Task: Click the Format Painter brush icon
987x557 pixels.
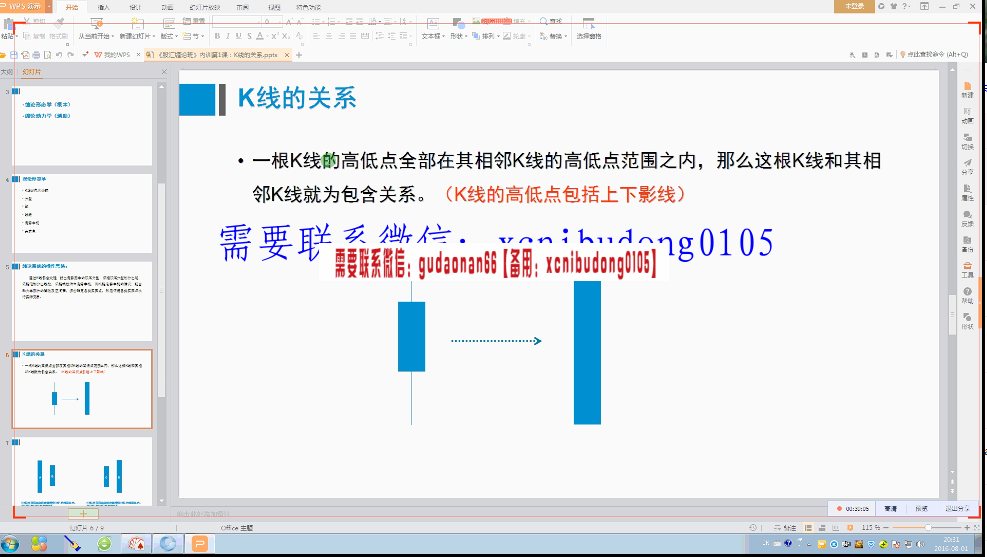Action: (x=59, y=25)
